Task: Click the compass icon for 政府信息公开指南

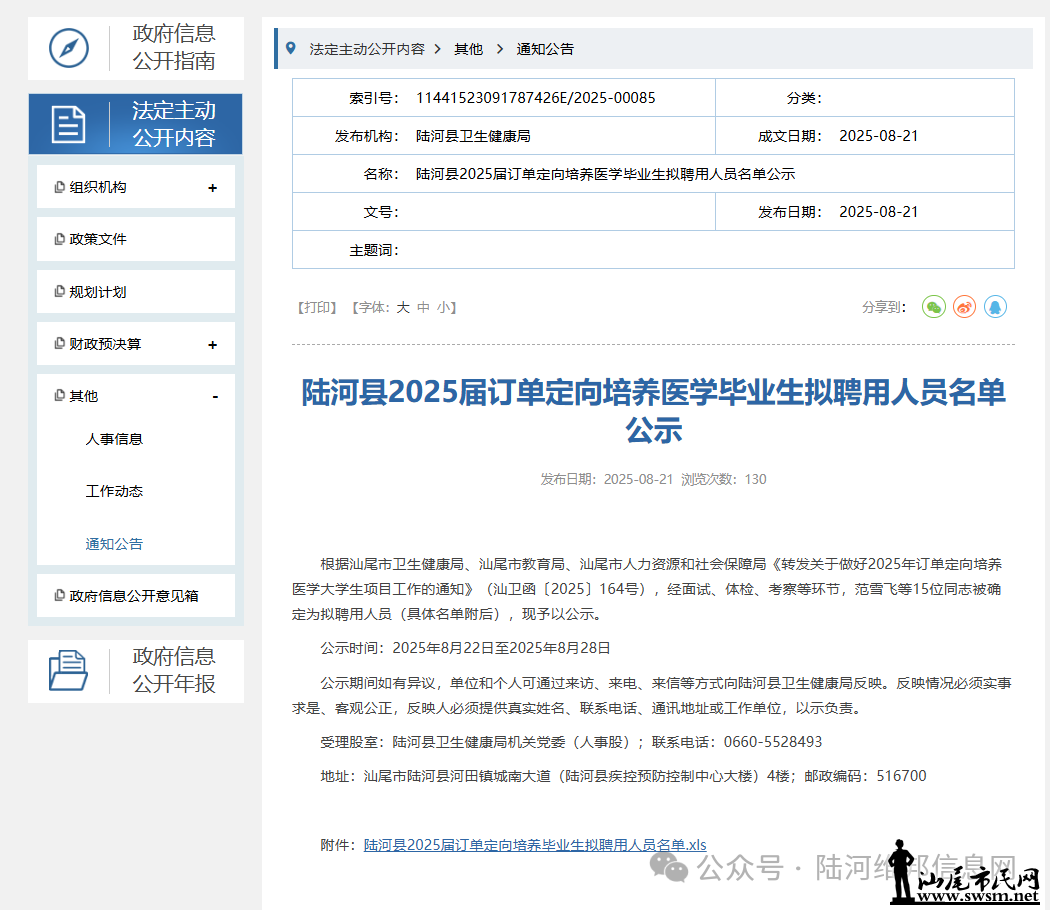Action: (69, 48)
